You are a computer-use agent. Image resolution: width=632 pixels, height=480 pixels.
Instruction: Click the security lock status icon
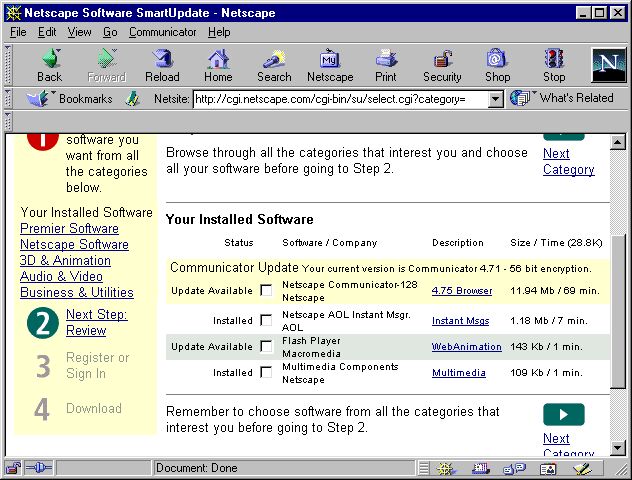click(14, 468)
